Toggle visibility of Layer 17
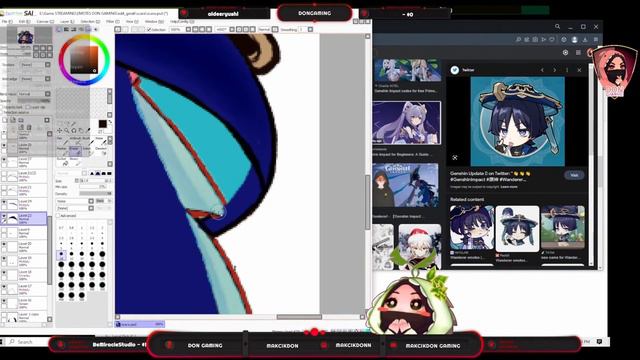The width and height of the screenshot is (640, 360). pos(4,287)
